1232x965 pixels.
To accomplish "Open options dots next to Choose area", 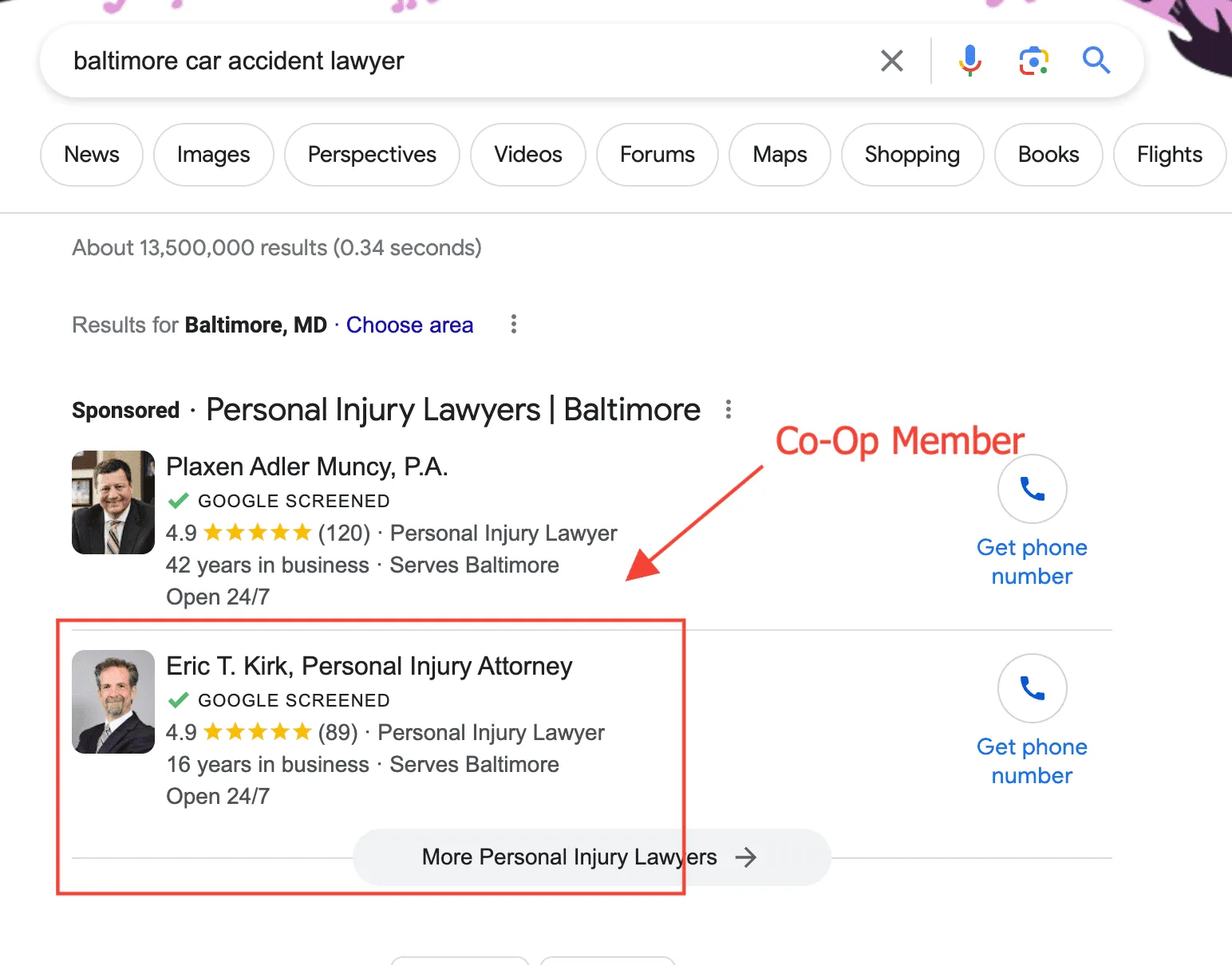I will click(514, 324).
